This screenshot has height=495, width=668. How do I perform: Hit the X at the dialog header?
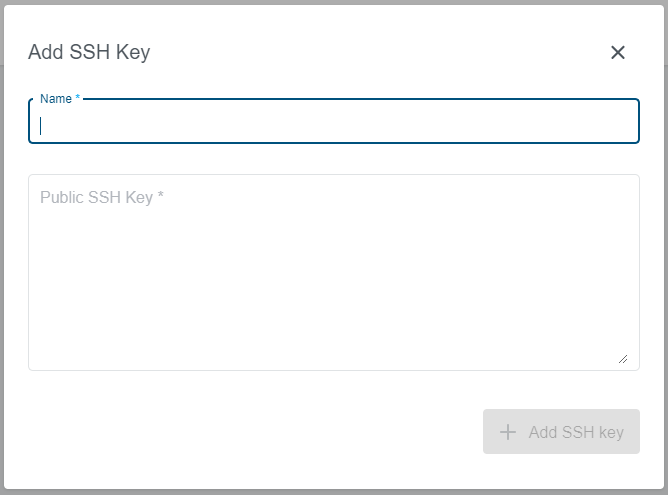click(x=618, y=53)
